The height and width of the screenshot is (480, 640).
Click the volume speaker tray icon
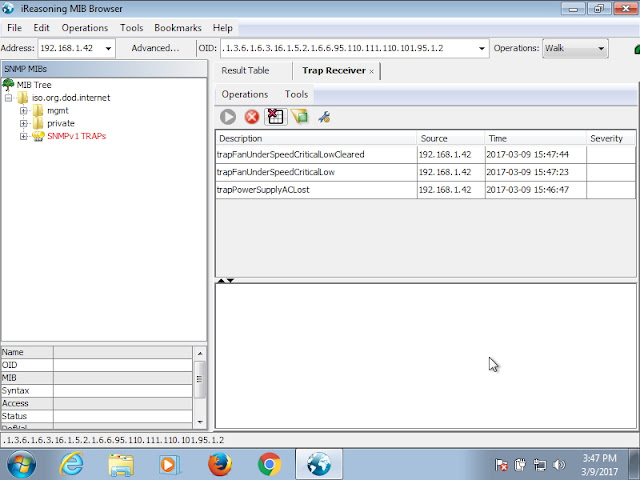click(559, 464)
